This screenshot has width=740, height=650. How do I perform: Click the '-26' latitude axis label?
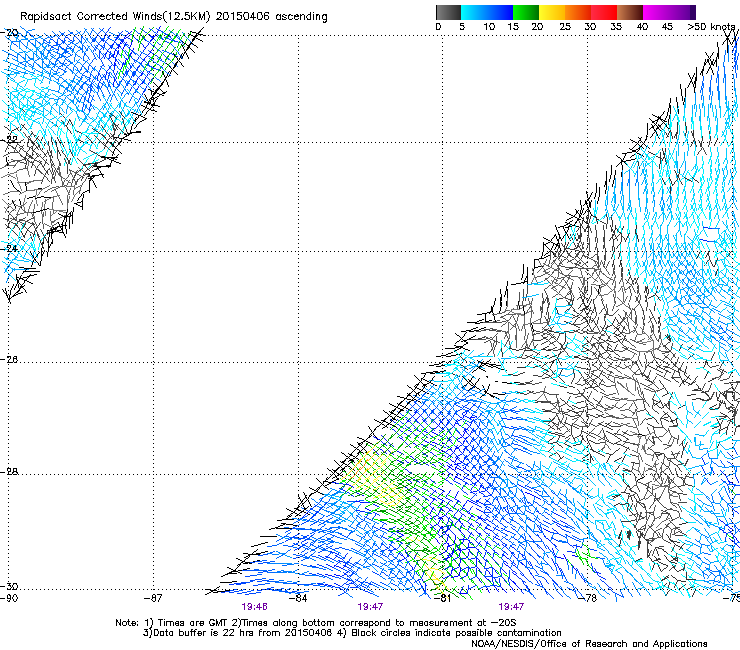coord(9,360)
